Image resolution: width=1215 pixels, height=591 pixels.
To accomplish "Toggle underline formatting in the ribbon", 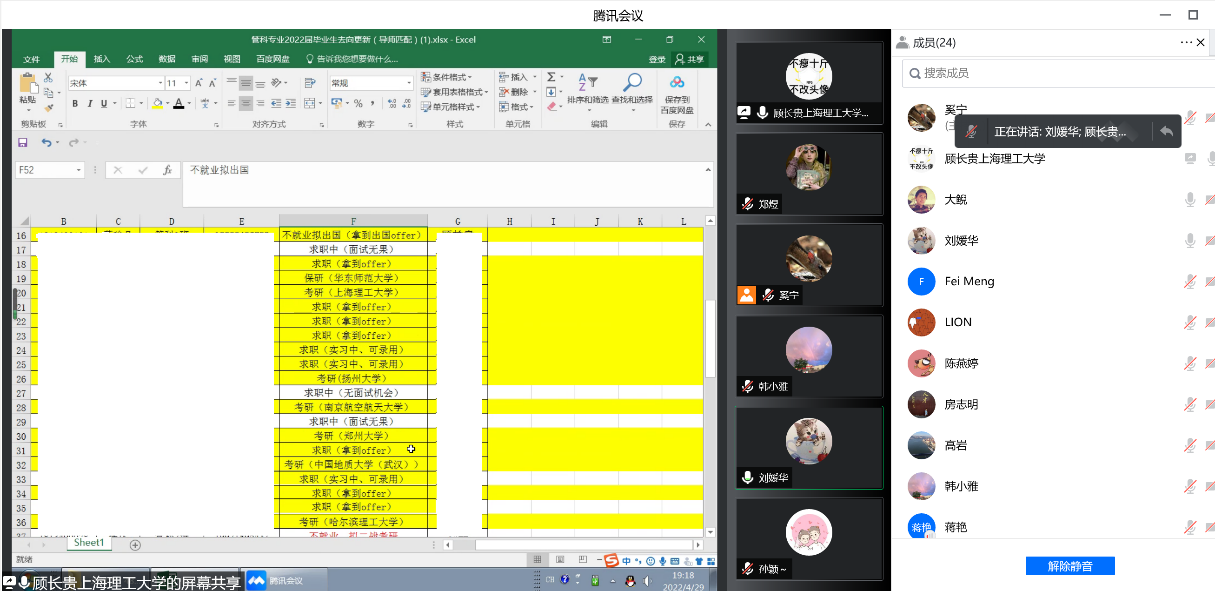I will click(103, 104).
